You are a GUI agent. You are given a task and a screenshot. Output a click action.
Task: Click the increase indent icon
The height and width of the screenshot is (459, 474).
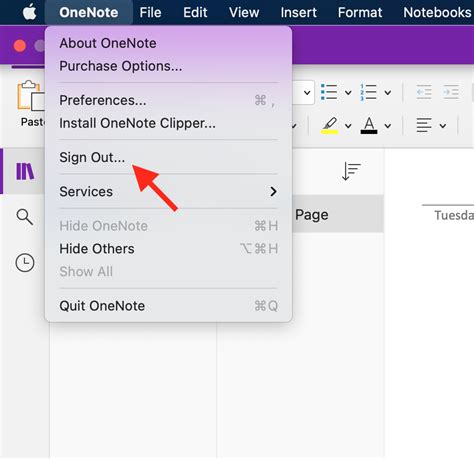451,92
